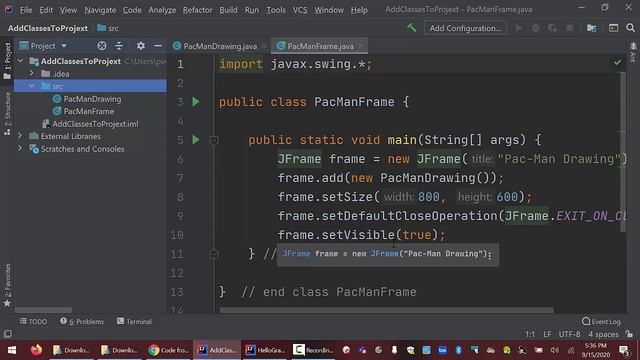
Task: Click the Select Opened File target icon
Action: (102, 46)
